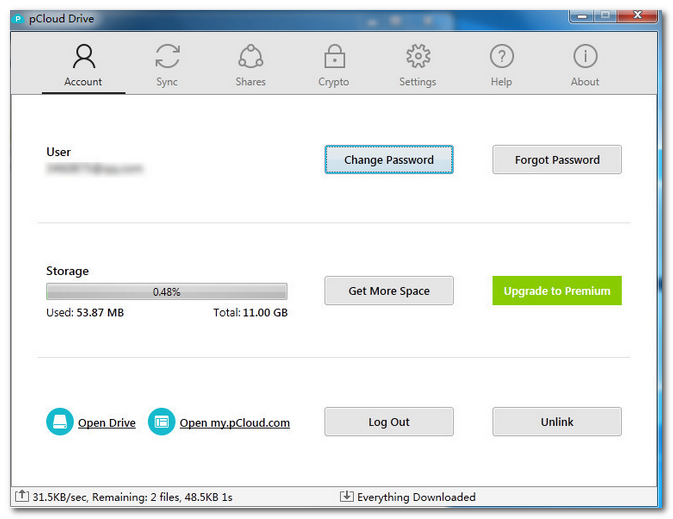Select the Account person icon
The height and width of the screenshot is (519, 673).
tap(84, 56)
